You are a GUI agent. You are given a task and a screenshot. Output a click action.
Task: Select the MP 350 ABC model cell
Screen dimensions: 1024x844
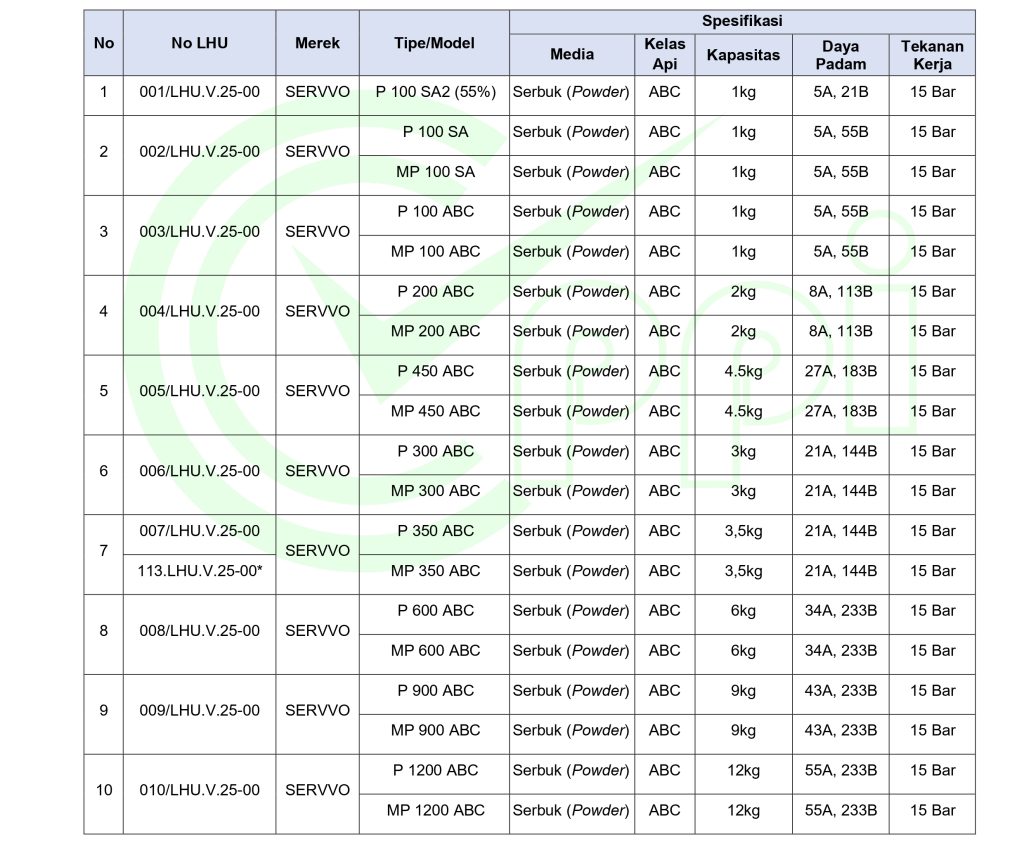(435, 571)
